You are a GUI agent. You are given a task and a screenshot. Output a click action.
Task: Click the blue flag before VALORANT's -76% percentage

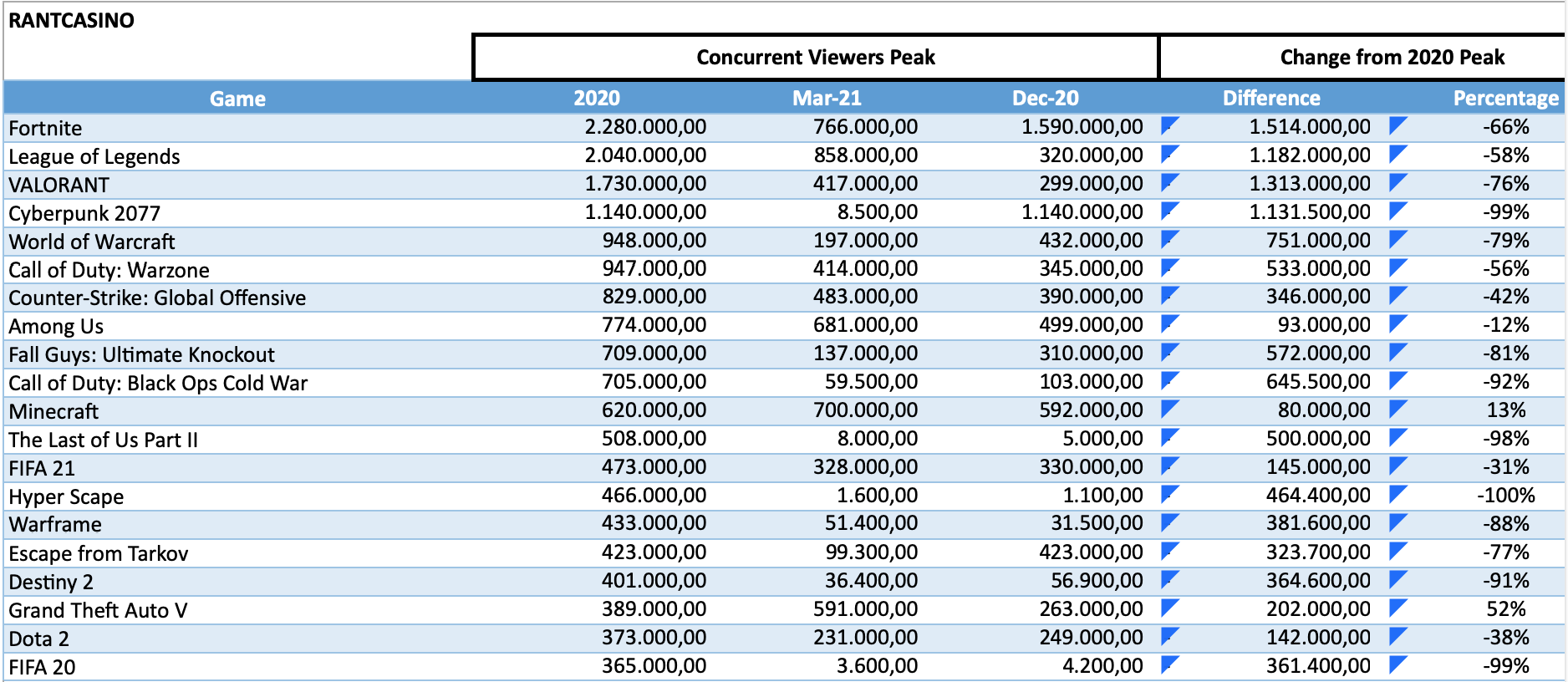[1397, 182]
